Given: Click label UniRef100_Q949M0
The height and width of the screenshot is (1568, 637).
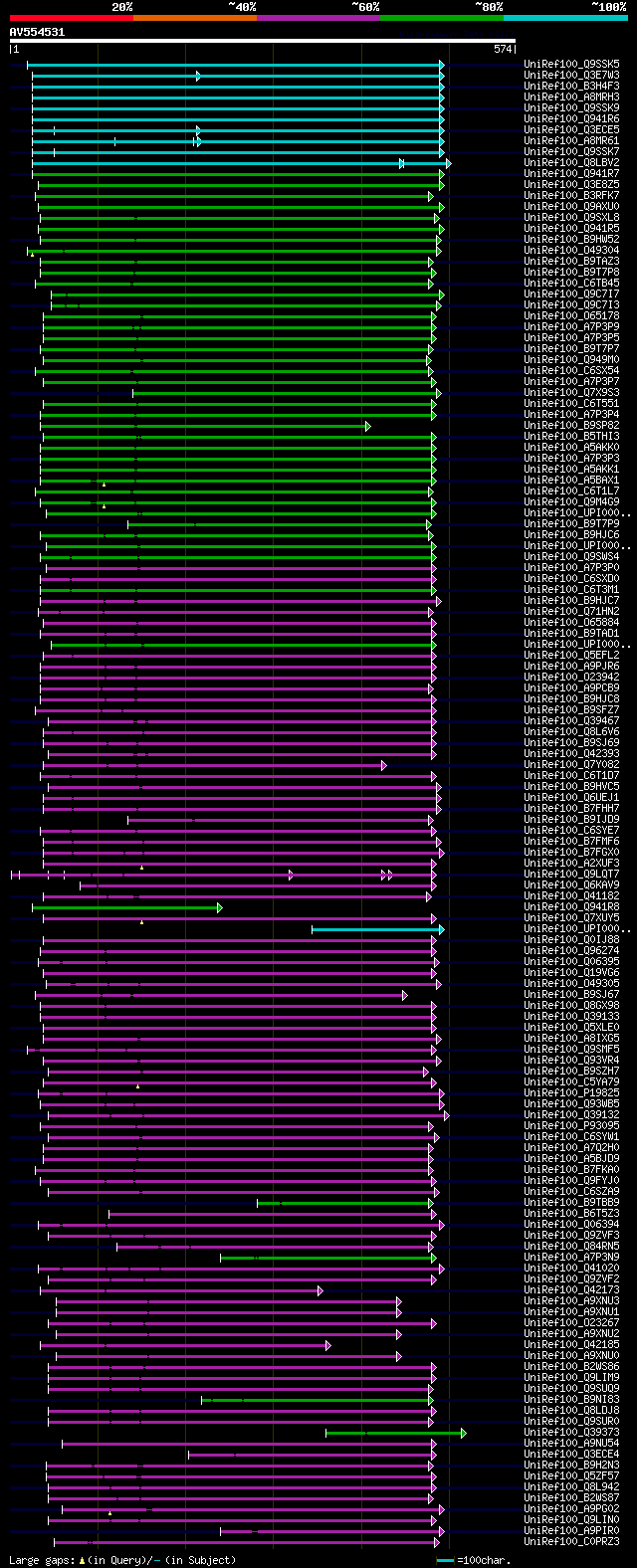Looking at the screenshot, I should coord(571,359).
